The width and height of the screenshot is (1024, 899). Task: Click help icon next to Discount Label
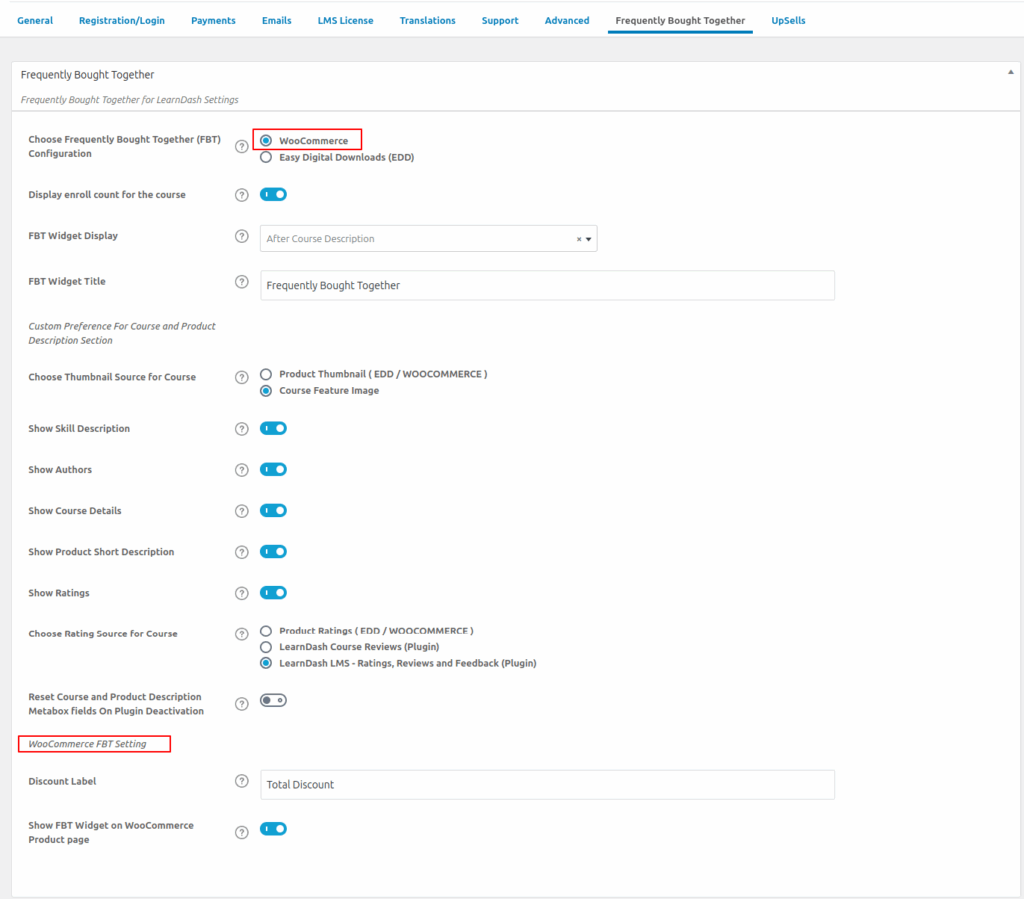pyautogui.click(x=241, y=781)
